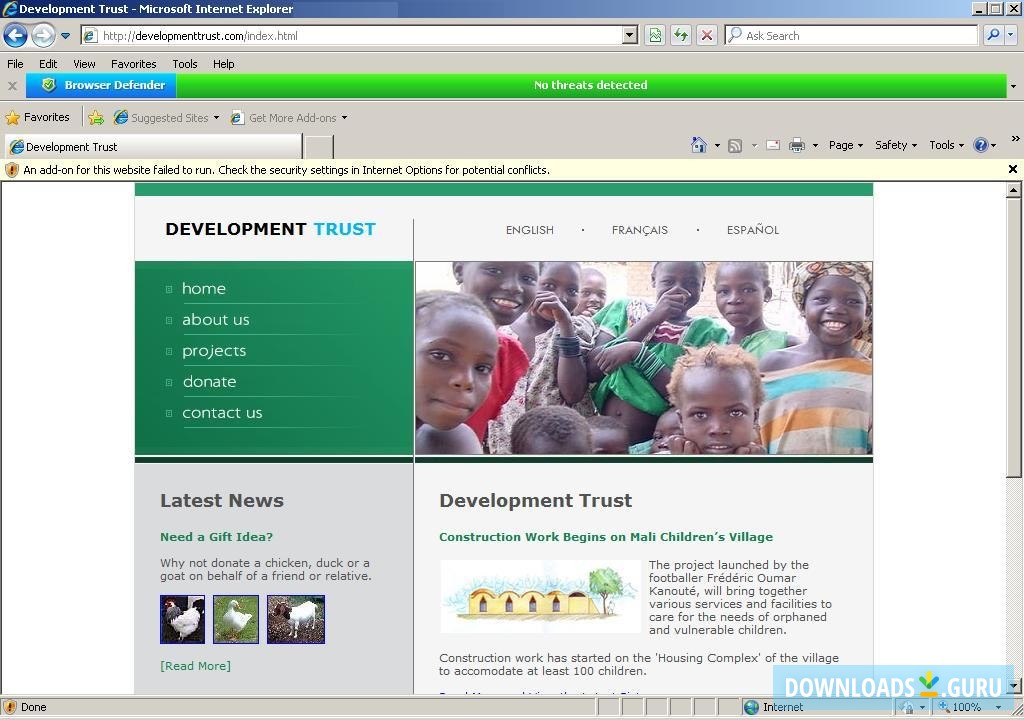The height and width of the screenshot is (720, 1024).
Task: Dismiss the add-on information bar
Action: point(1012,169)
